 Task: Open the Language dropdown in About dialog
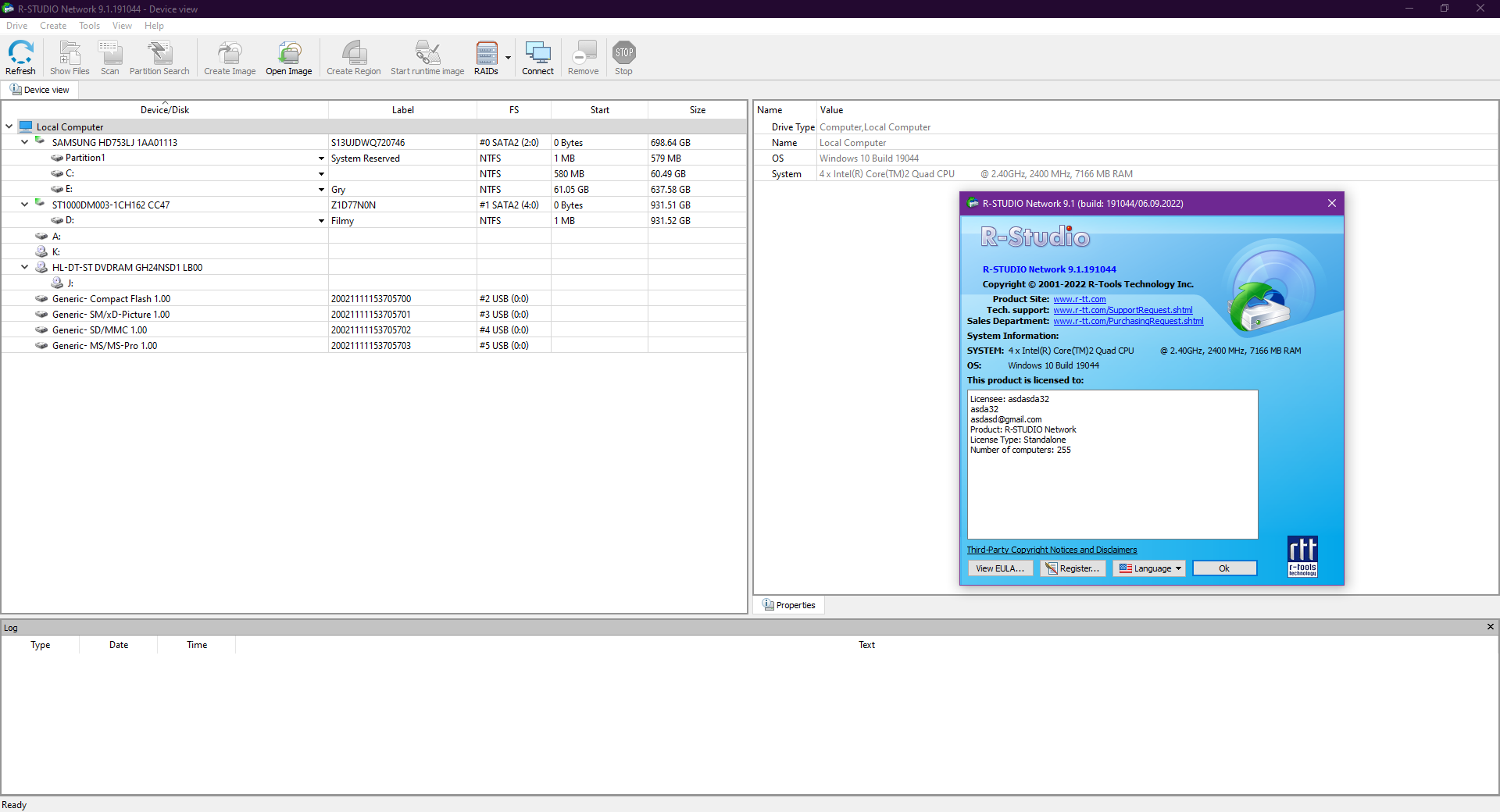coord(1149,568)
